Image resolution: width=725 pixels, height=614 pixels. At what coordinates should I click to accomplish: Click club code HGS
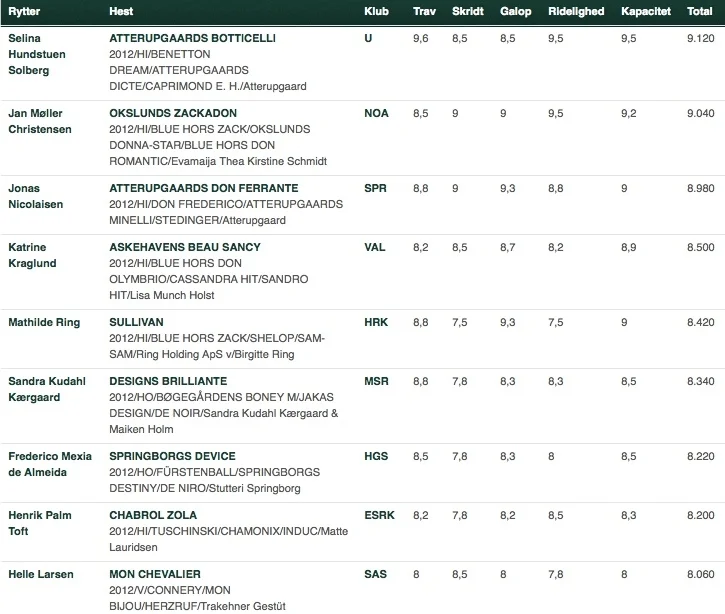pyautogui.click(x=376, y=456)
